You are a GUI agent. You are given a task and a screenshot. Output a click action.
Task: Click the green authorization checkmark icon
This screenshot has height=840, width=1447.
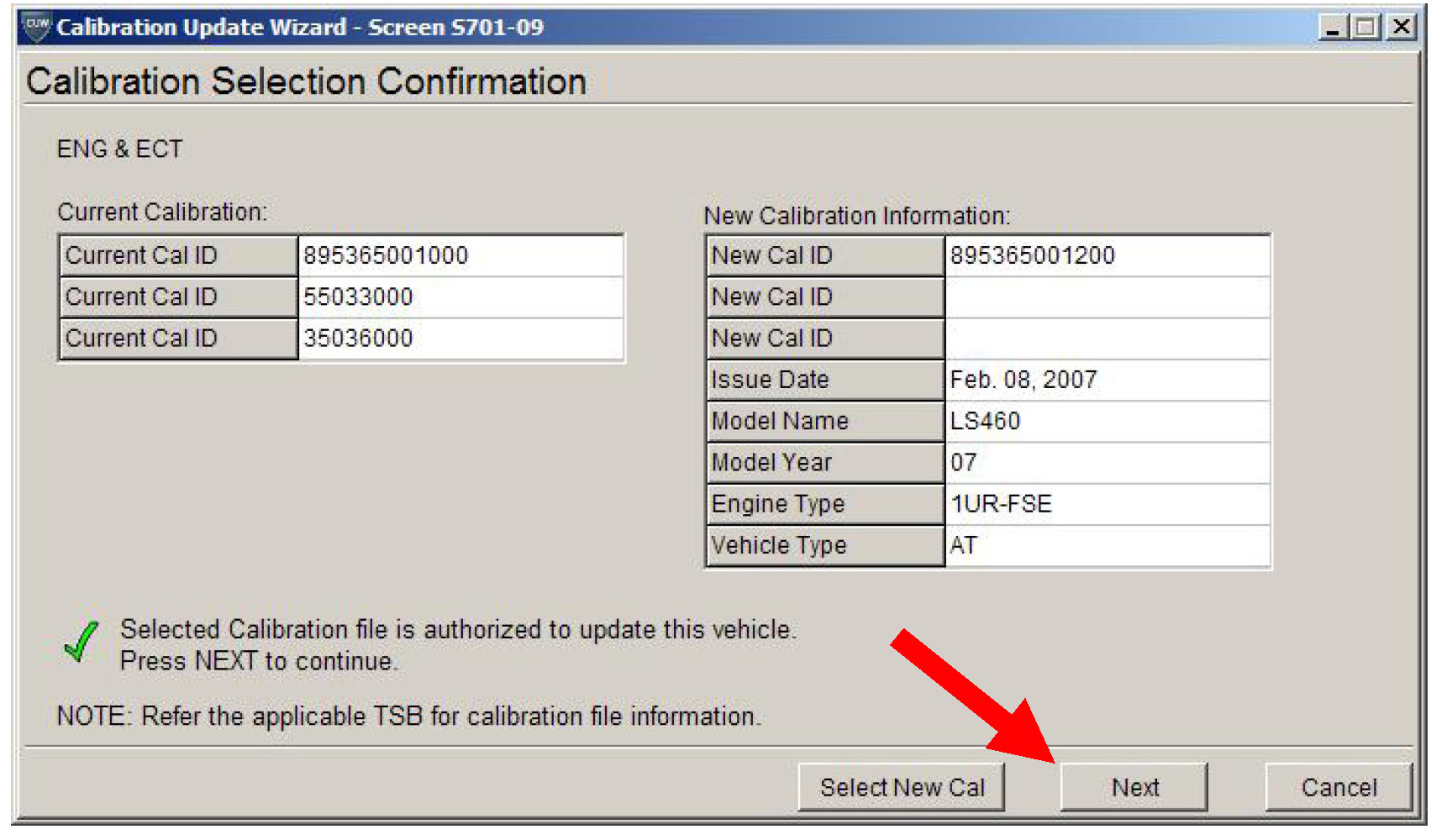tap(81, 643)
